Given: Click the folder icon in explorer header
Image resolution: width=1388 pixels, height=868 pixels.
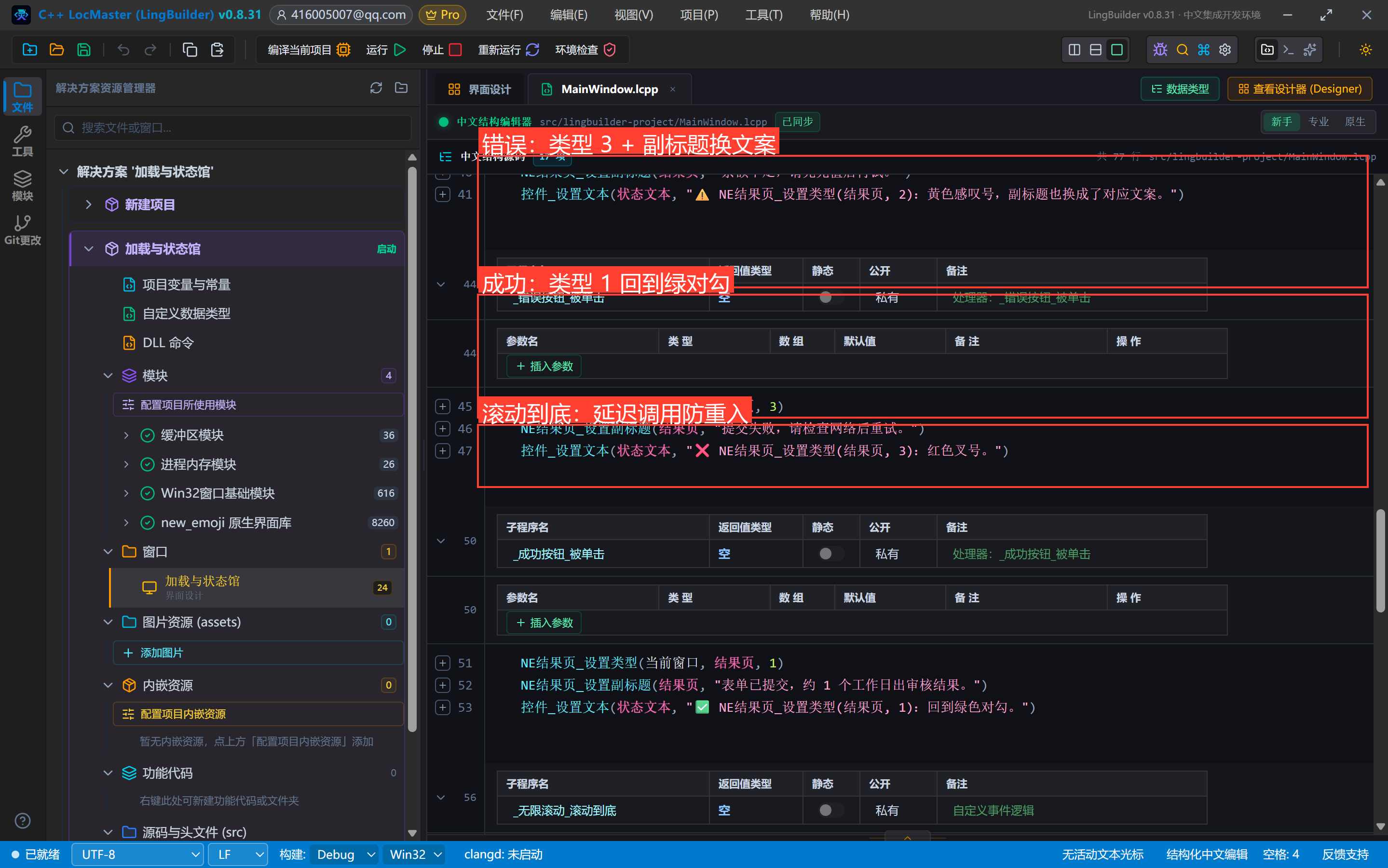Looking at the screenshot, I should (401, 88).
